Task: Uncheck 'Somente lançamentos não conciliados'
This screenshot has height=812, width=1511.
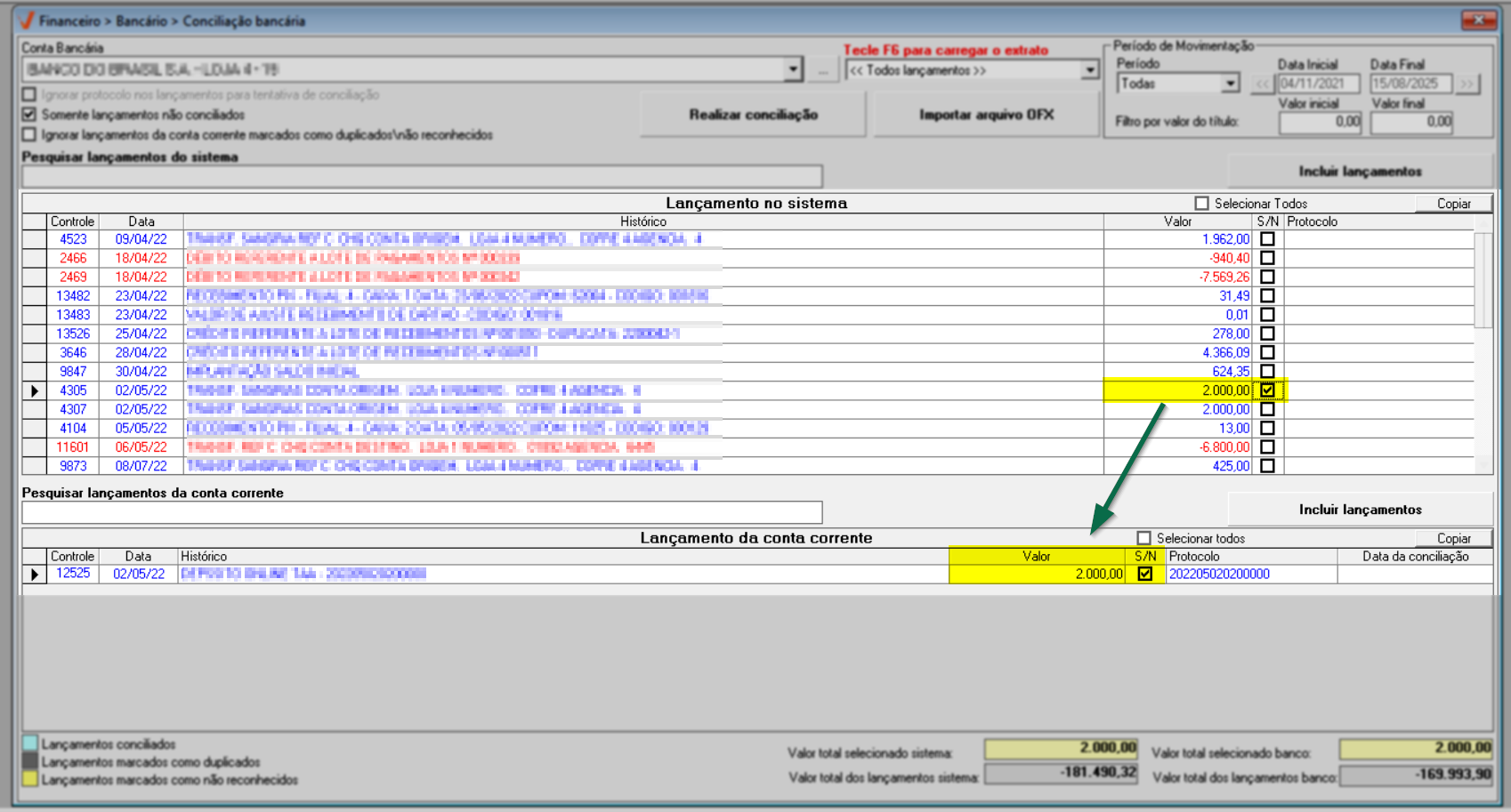Action: [29, 115]
